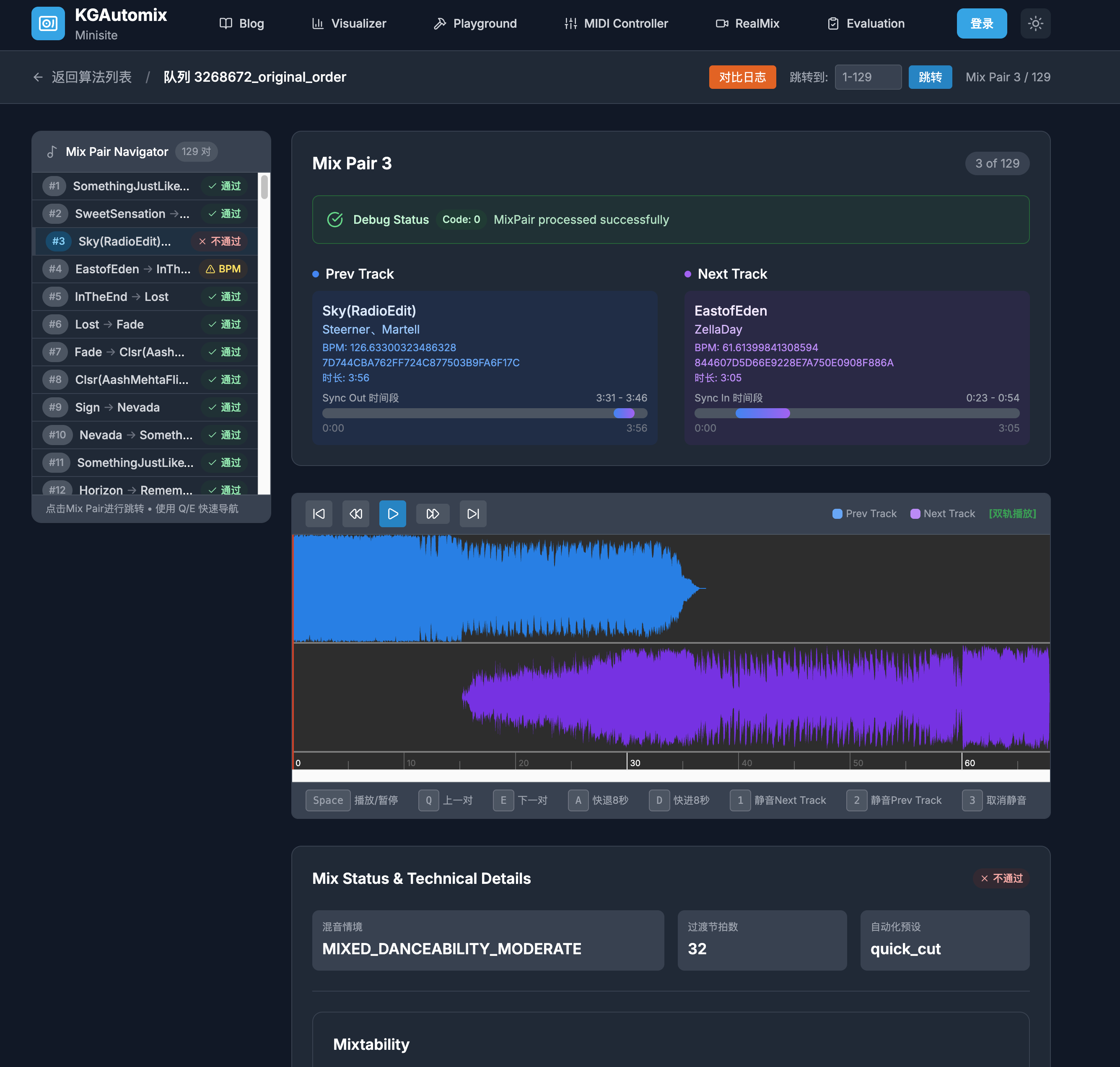Click the 不通过 badge on pair #3
Viewport: 1120px width, 1067px height.
(220, 241)
